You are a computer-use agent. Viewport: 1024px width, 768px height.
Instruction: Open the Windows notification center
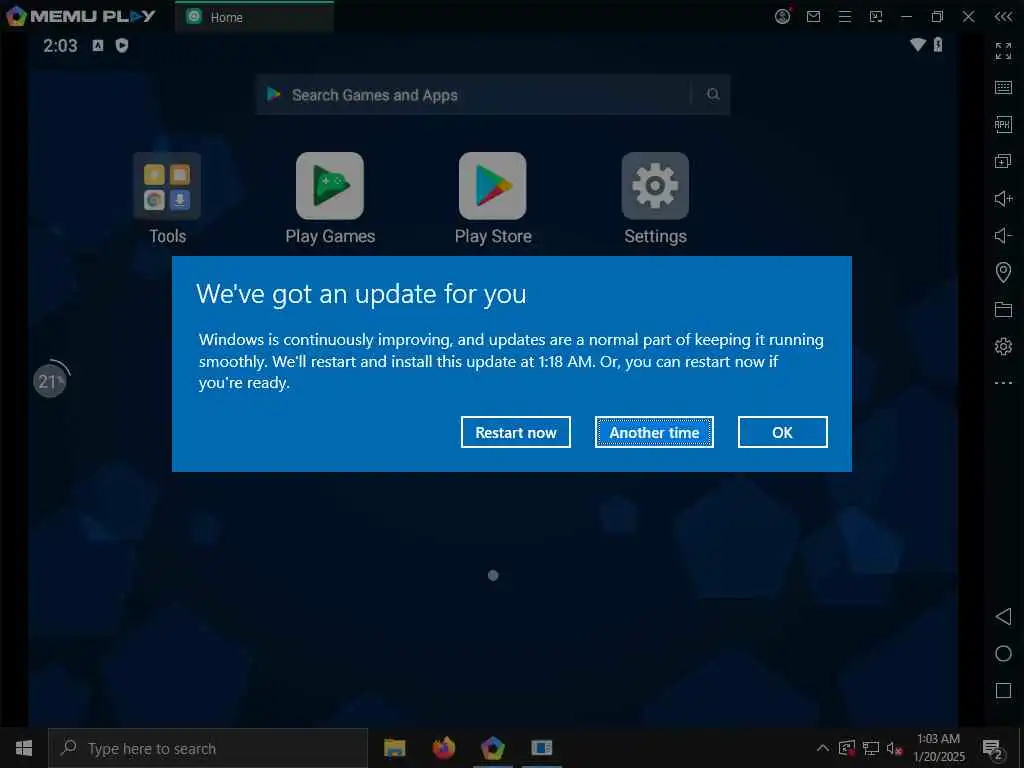(993, 748)
